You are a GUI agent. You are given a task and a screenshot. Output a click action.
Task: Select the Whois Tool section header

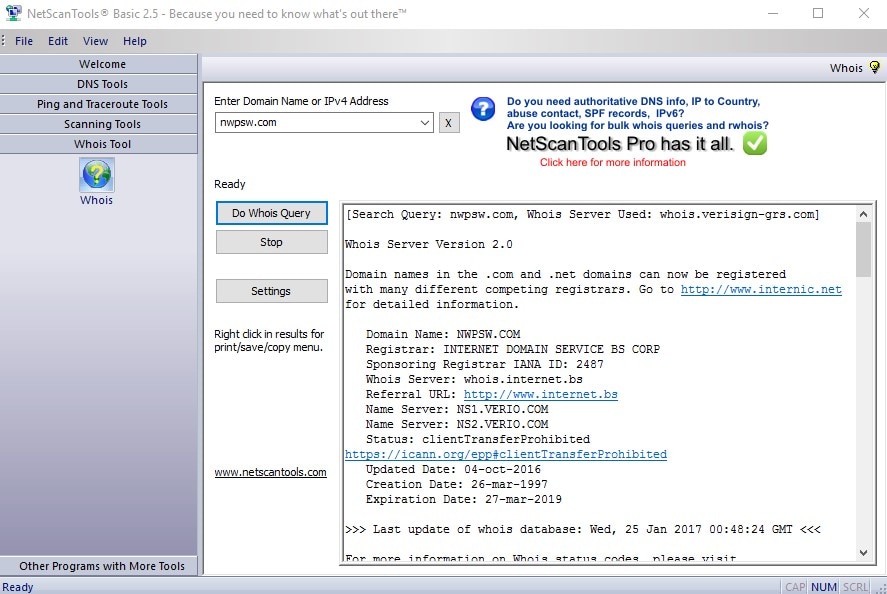click(x=99, y=144)
